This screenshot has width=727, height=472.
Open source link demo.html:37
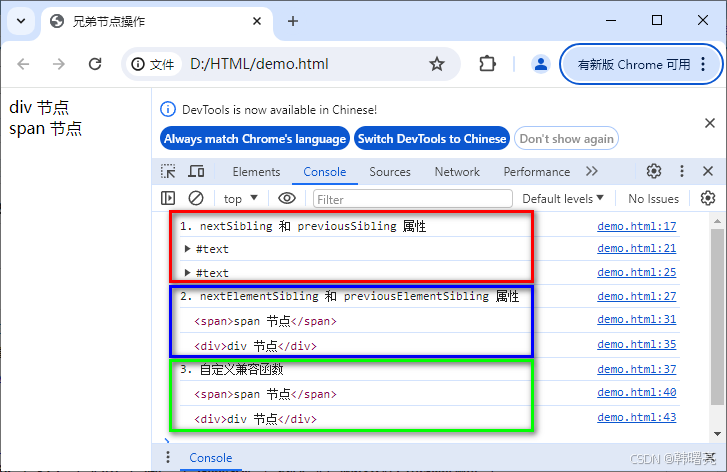637,369
